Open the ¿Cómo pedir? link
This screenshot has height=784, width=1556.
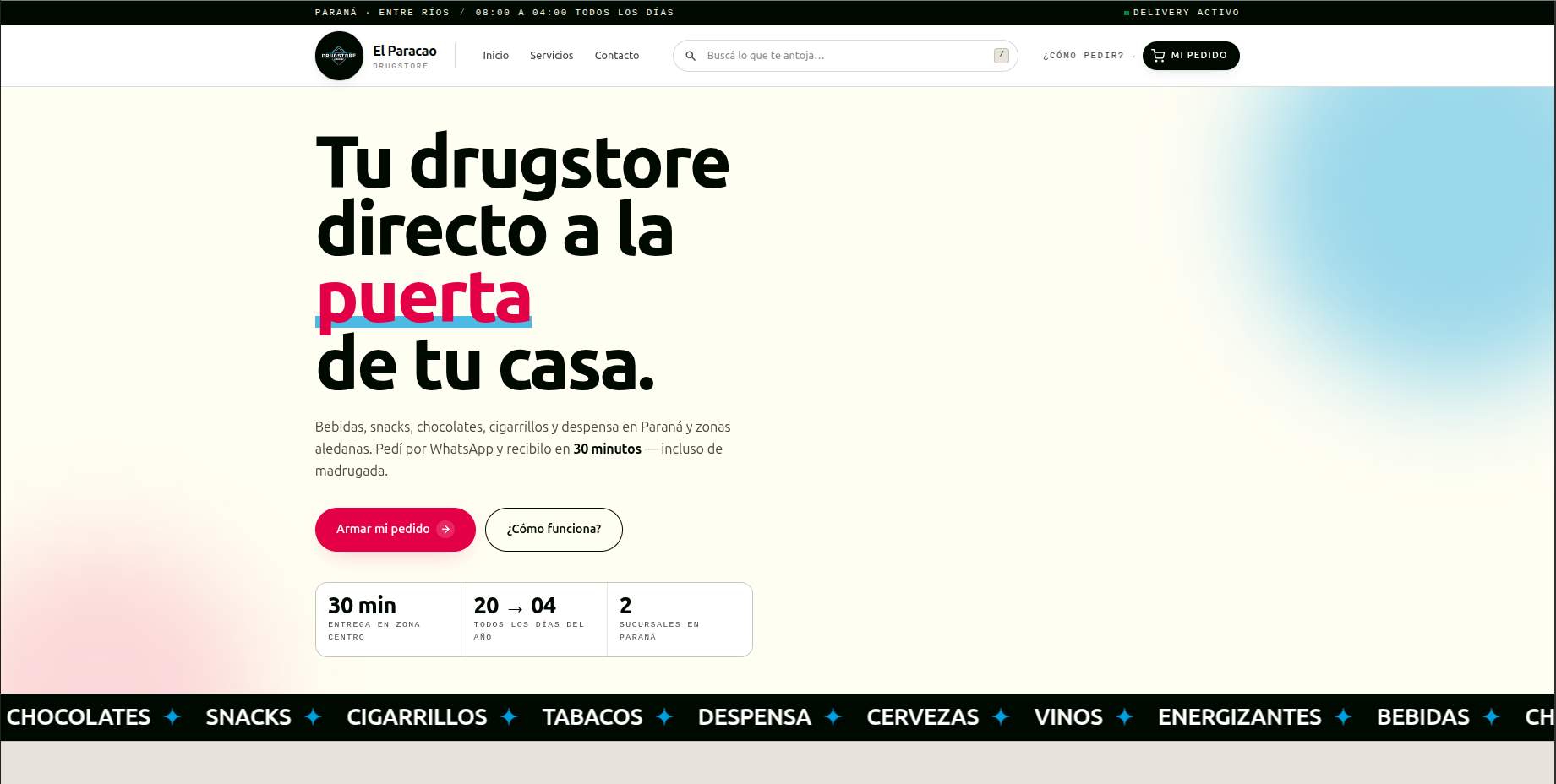tap(1089, 56)
